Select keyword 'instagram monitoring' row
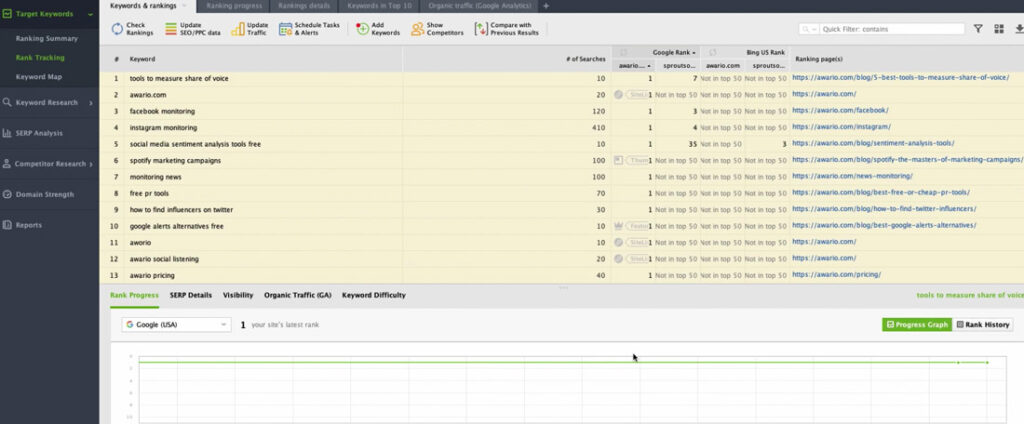The width and height of the screenshot is (1024, 424). click(x=562, y=127)
